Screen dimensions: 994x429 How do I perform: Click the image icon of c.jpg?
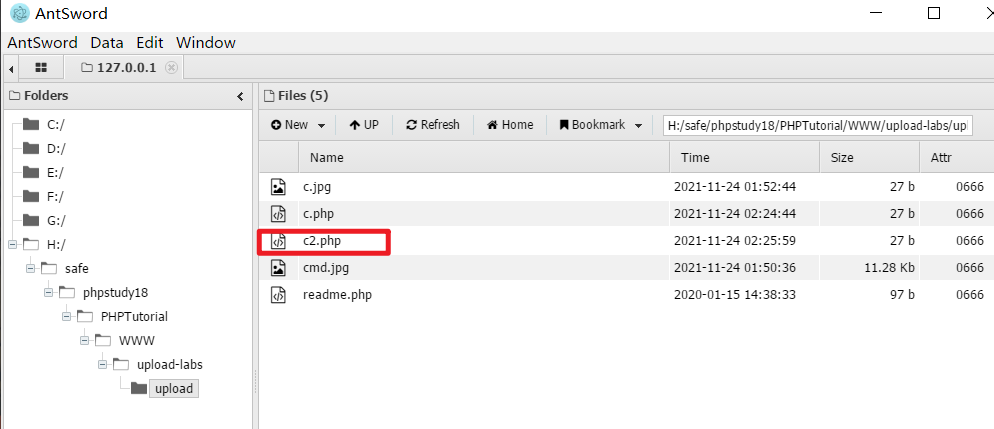tap(278, 187)
